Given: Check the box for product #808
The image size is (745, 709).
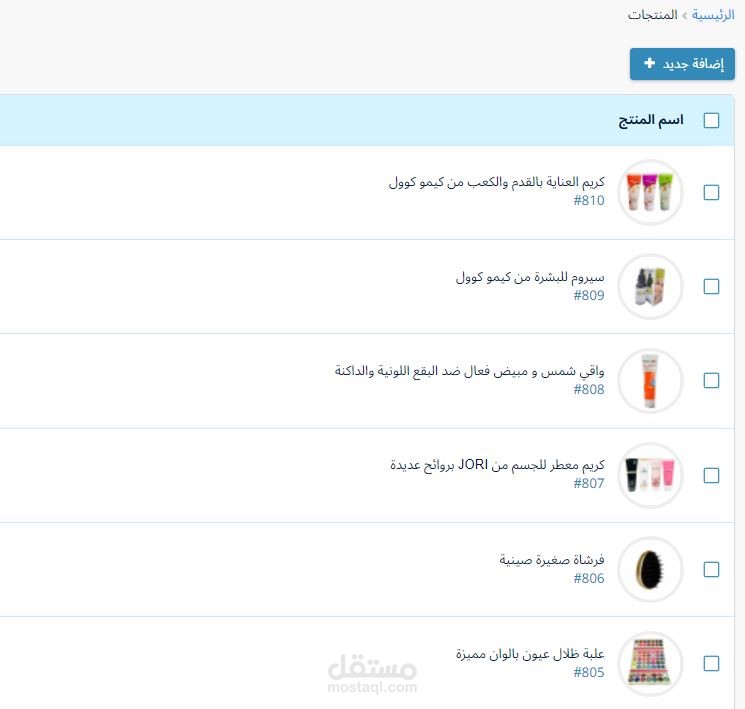Looking at the screenshot, I should click(711, 381).
